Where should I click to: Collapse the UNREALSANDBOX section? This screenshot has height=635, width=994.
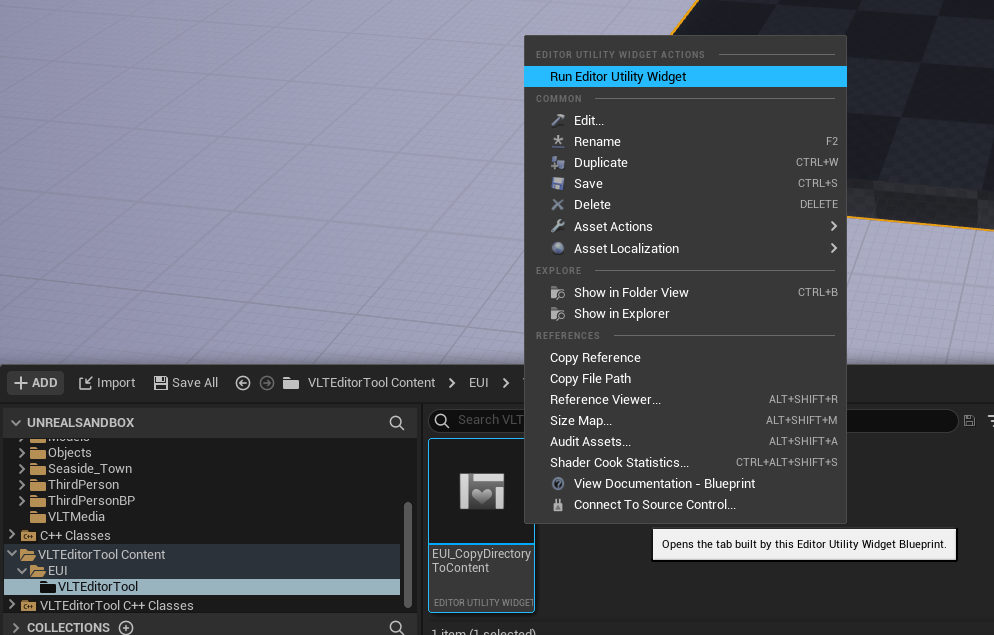[x=16, y=423]
